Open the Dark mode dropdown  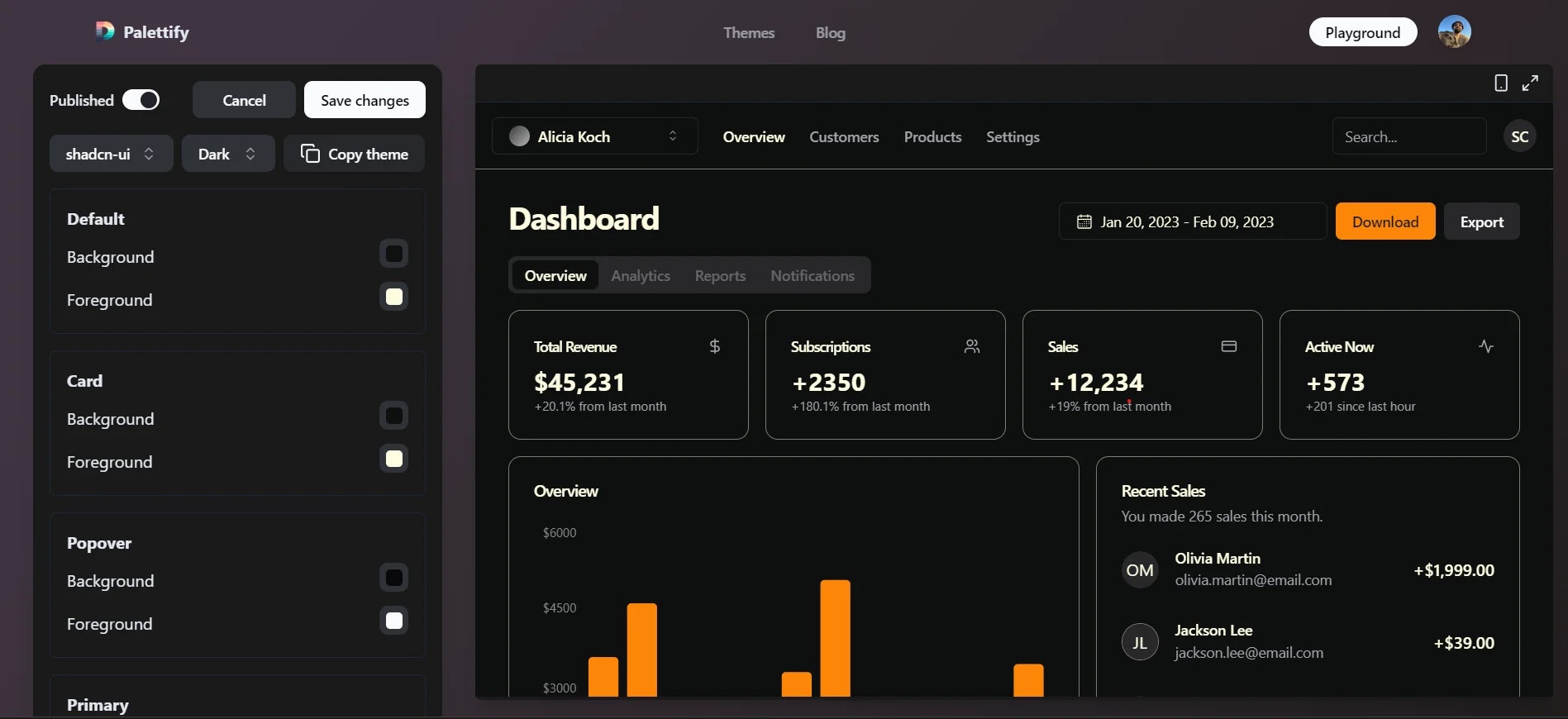click(228, 154)
